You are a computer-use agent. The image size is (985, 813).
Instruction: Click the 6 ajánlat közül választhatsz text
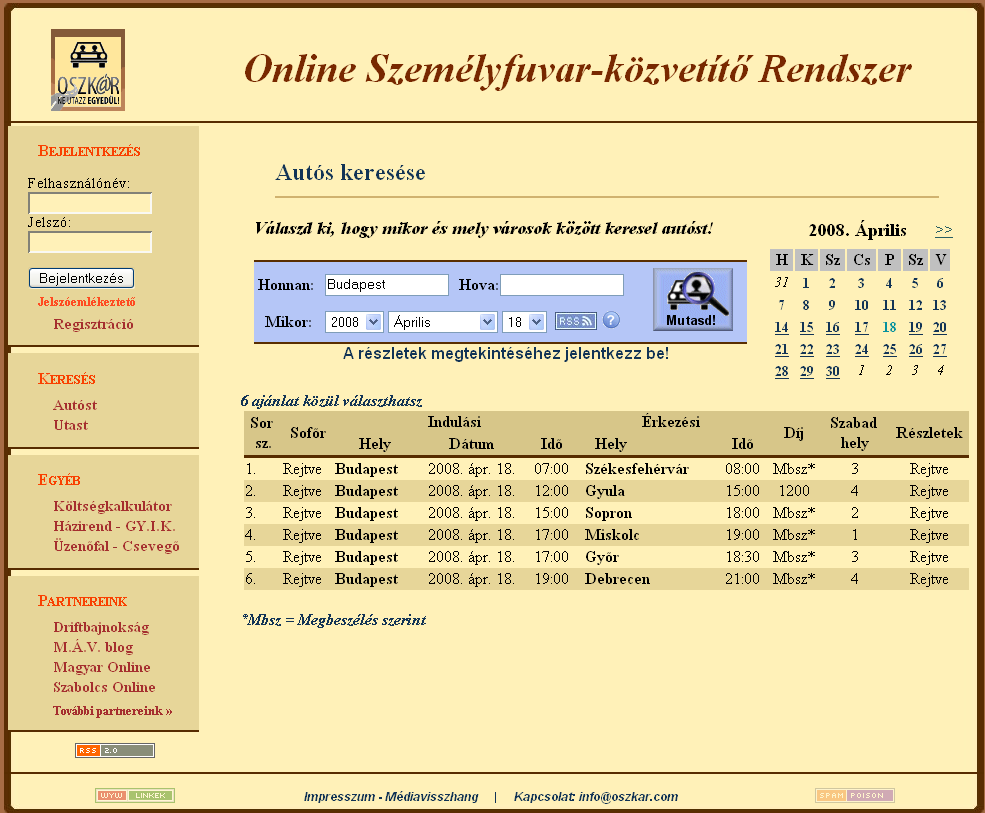tap(332, 401)
